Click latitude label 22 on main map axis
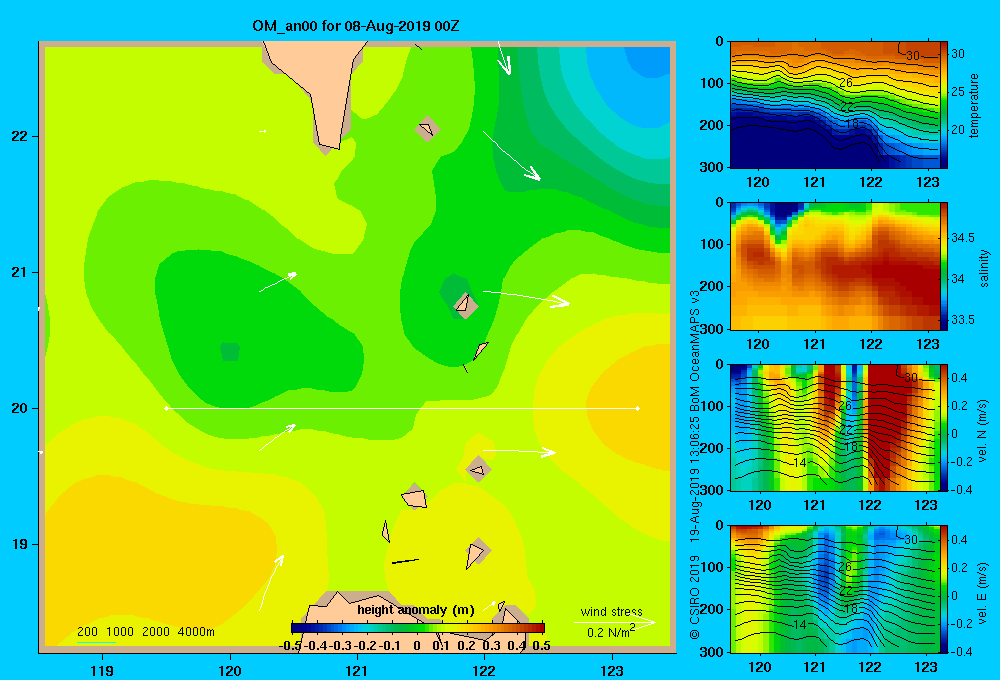 click(20, 137)
